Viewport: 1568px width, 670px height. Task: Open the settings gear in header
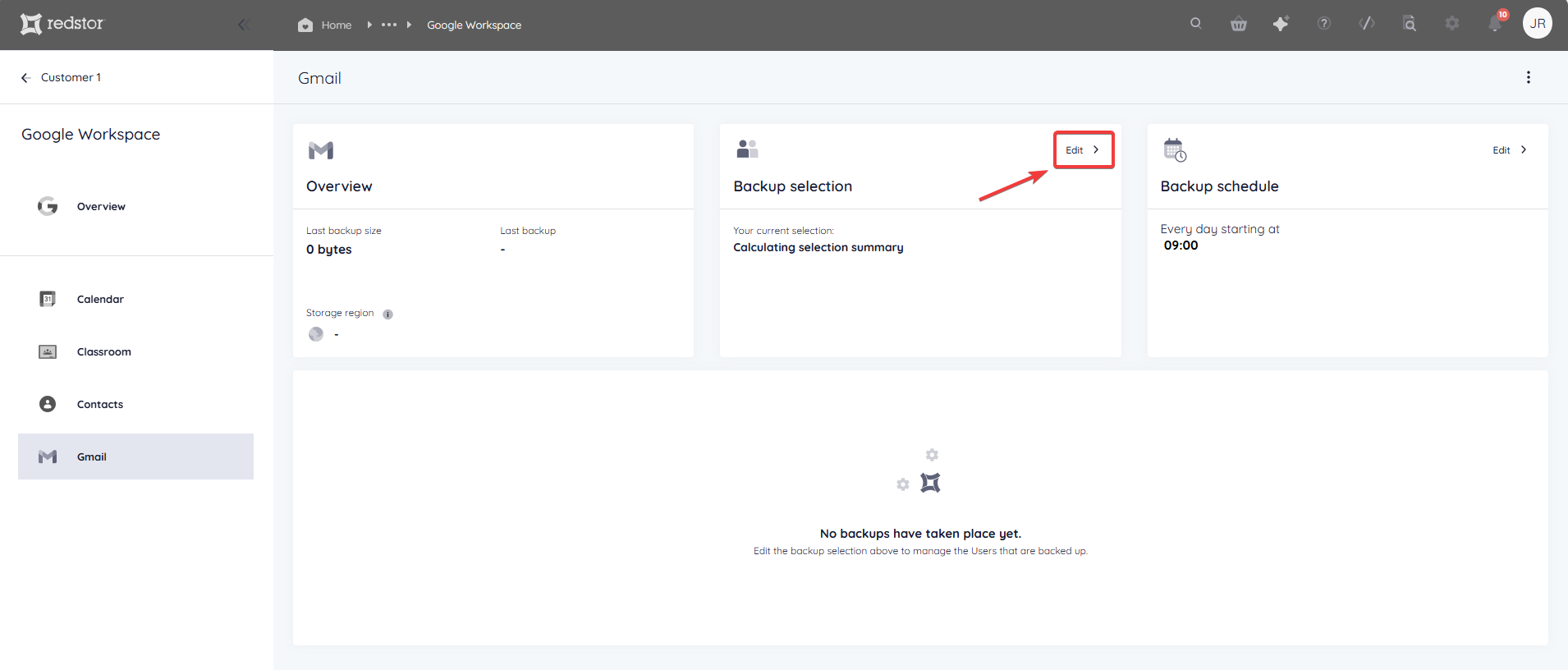1452,24
